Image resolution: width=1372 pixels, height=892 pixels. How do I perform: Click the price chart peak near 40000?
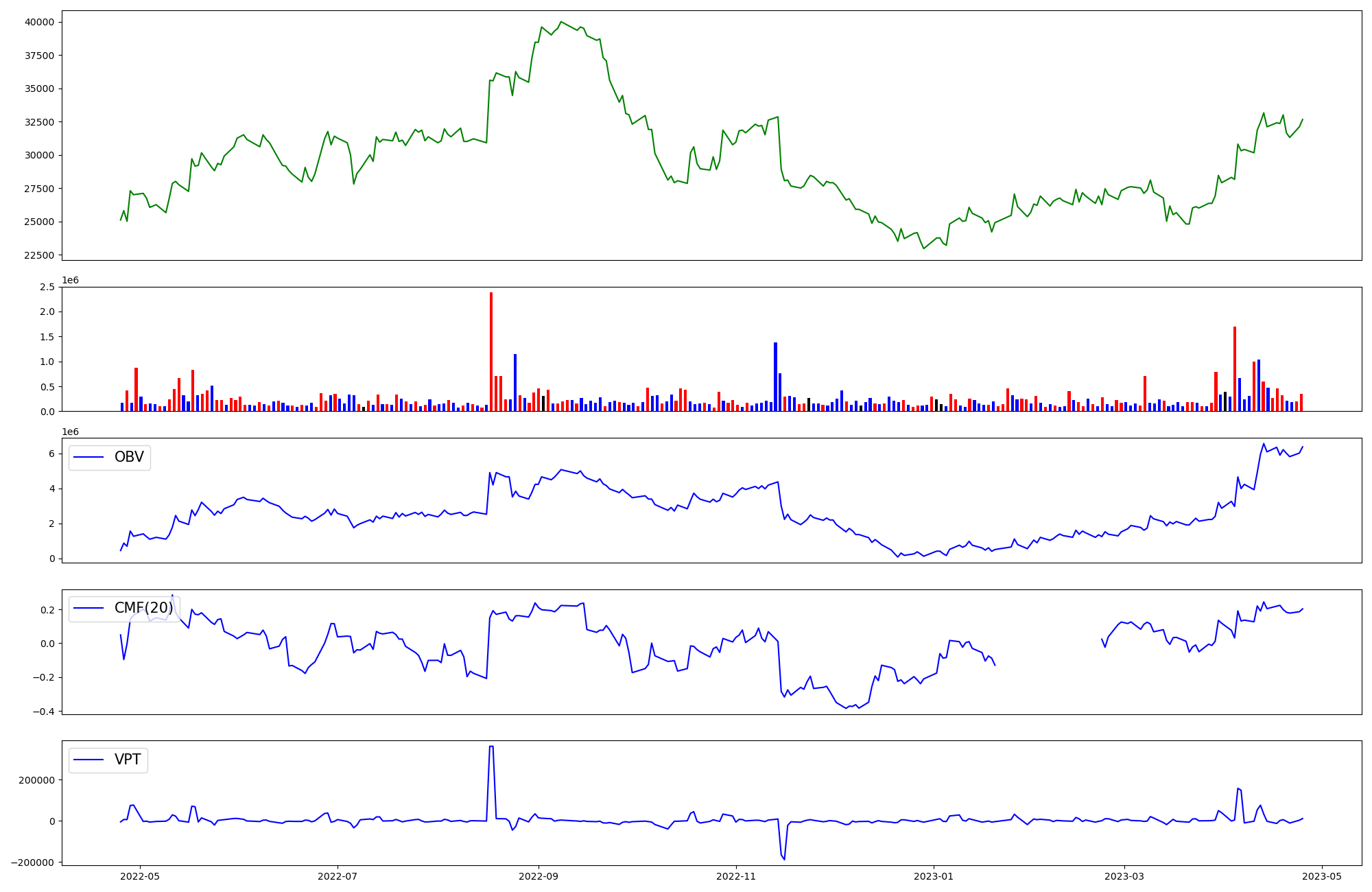pyautogui.click(x=560, y=22)
